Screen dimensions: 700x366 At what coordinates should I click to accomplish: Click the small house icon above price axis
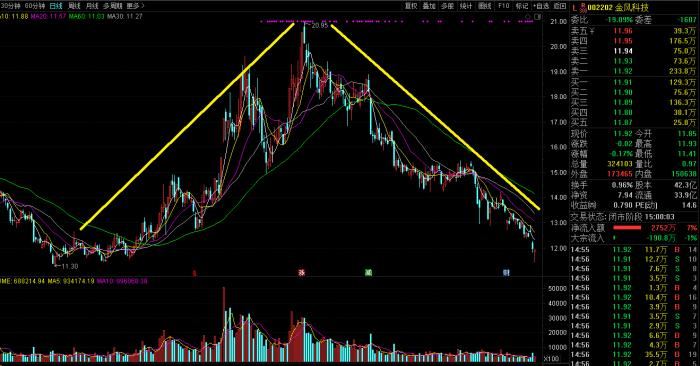[529, 17]
